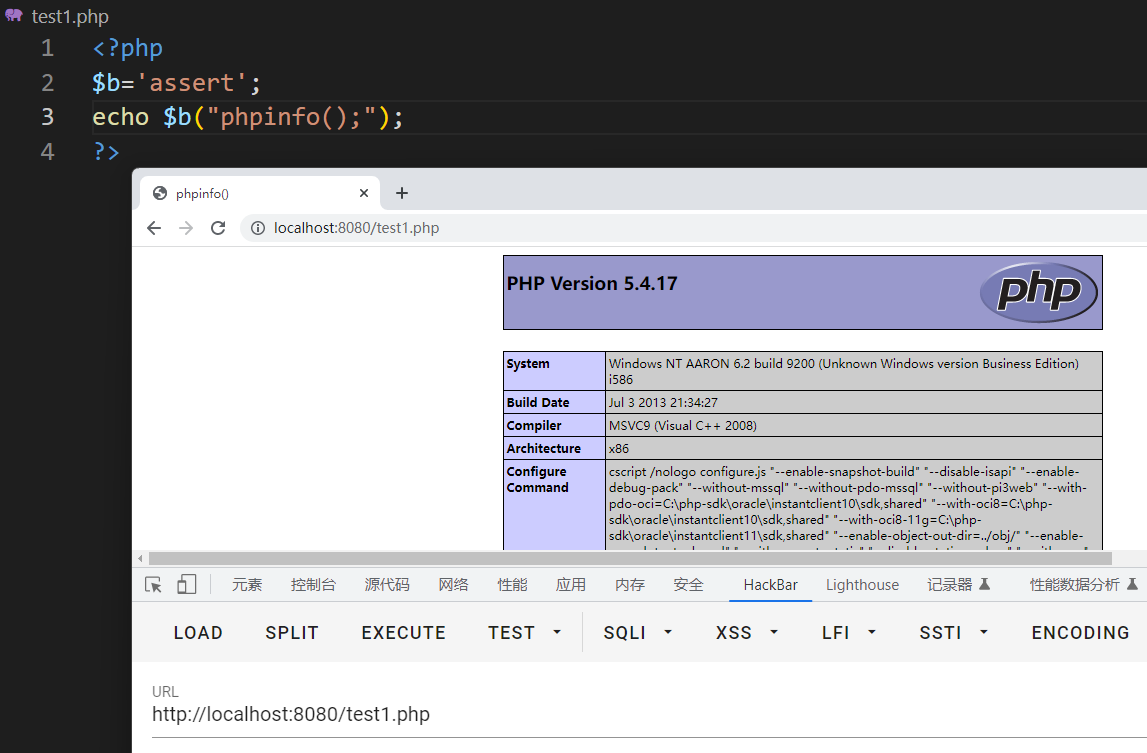Image resolution: width=1147 pixels, height=753 pixels.
Task: Click the PHP logo image
Action: 1038,292
